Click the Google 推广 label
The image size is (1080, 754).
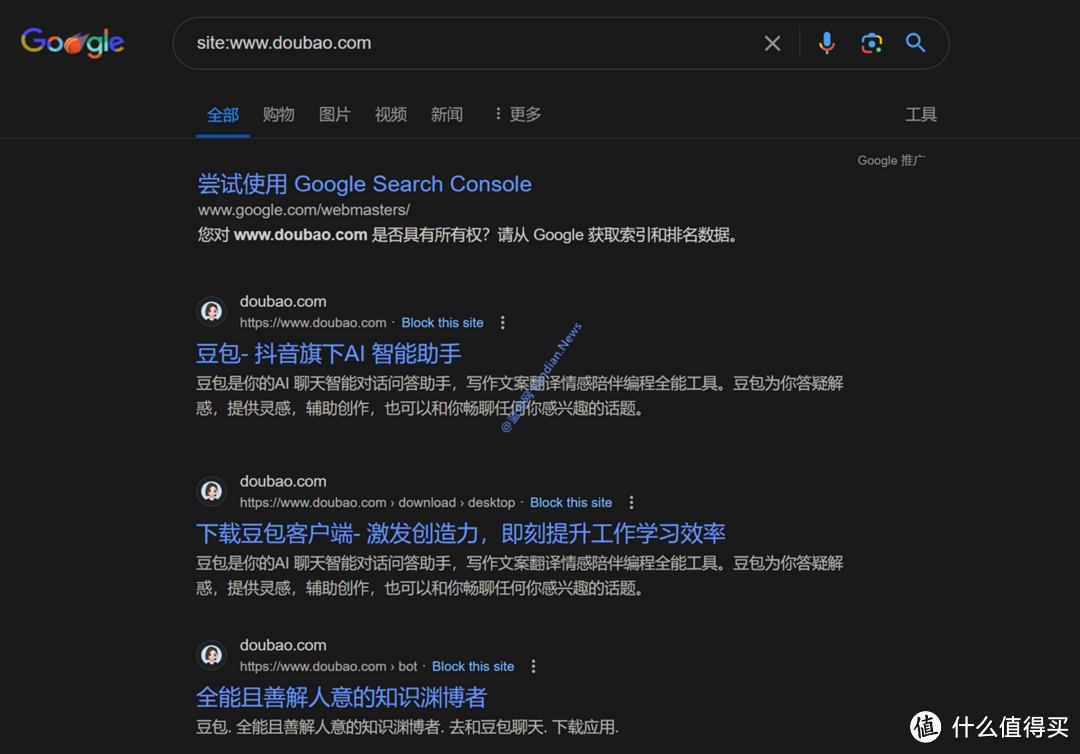tap(891, 160)
